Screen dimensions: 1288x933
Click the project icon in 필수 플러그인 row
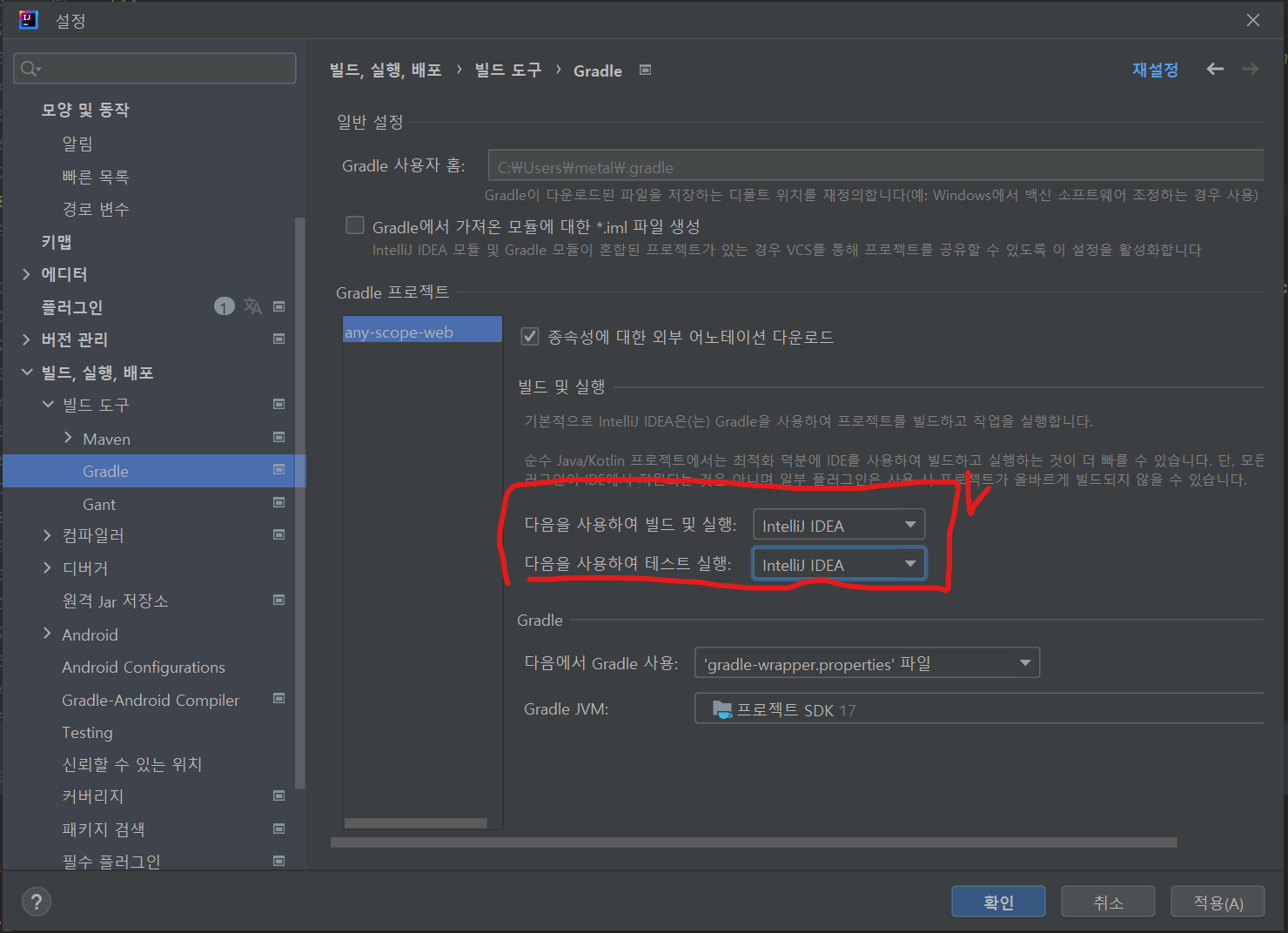click(279, 861)
